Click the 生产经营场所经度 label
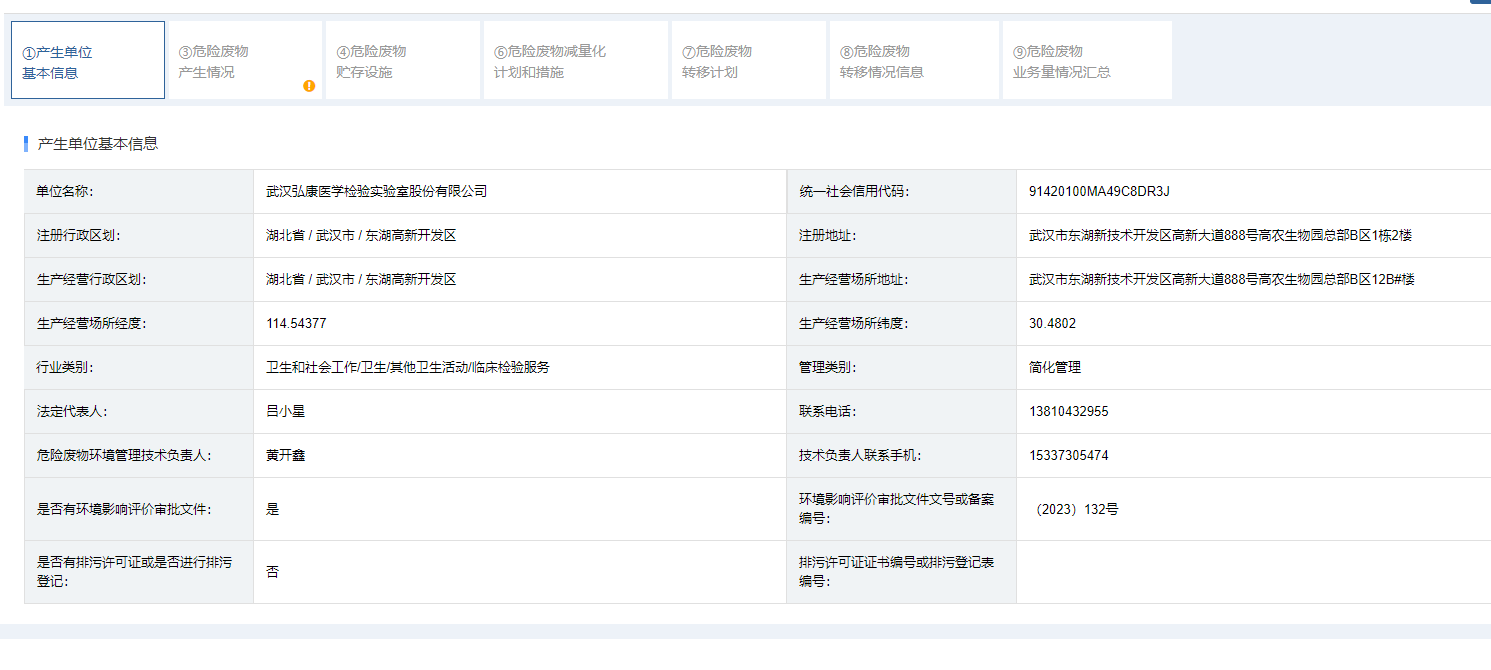The height and width of the screenshot is (670, 1491). click(91, 323)
